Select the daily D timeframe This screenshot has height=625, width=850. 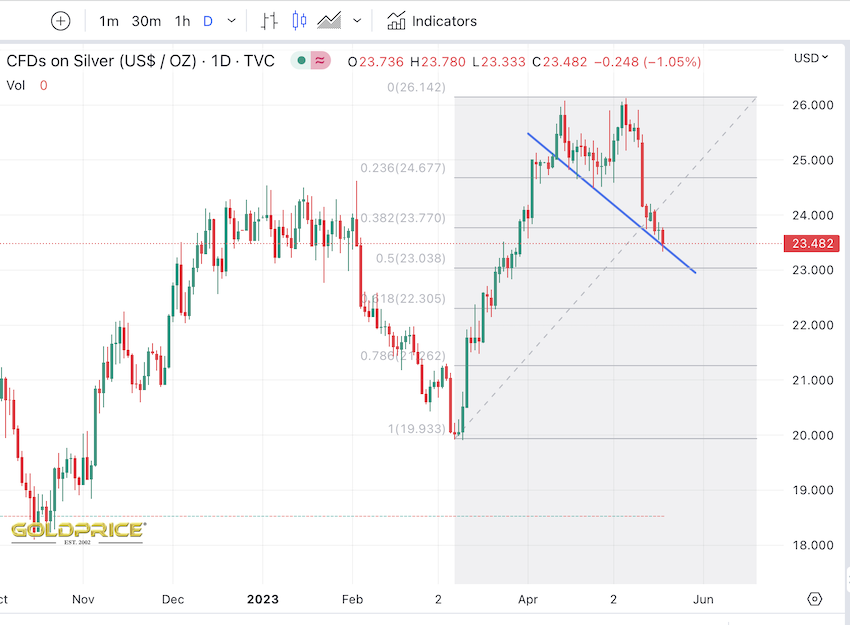pos(208,21)
